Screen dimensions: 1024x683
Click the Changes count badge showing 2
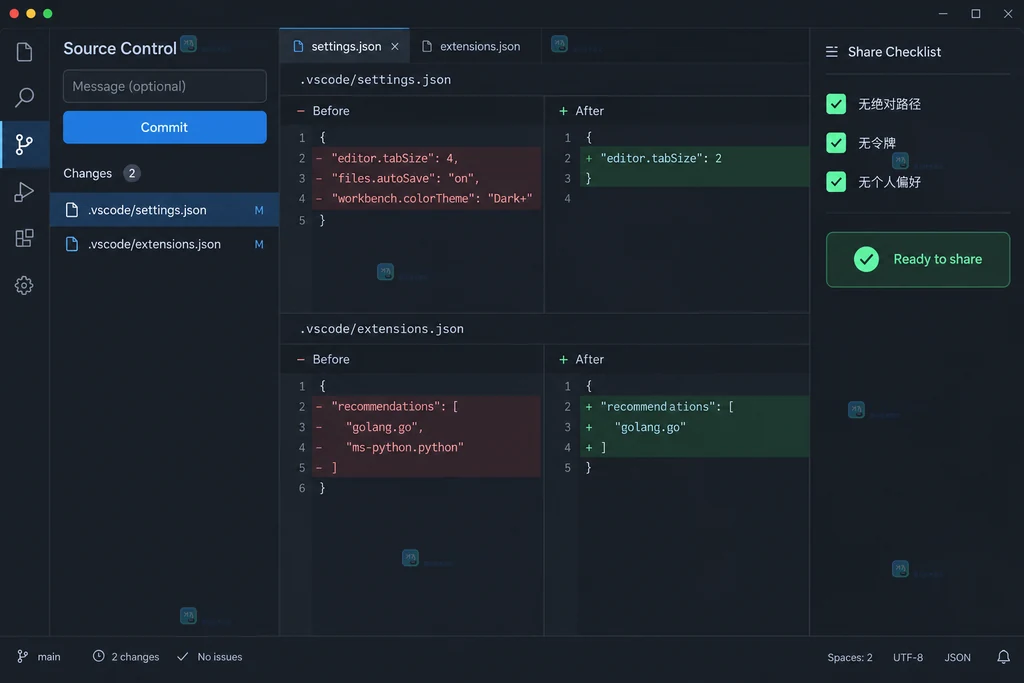tap(131, 173)
